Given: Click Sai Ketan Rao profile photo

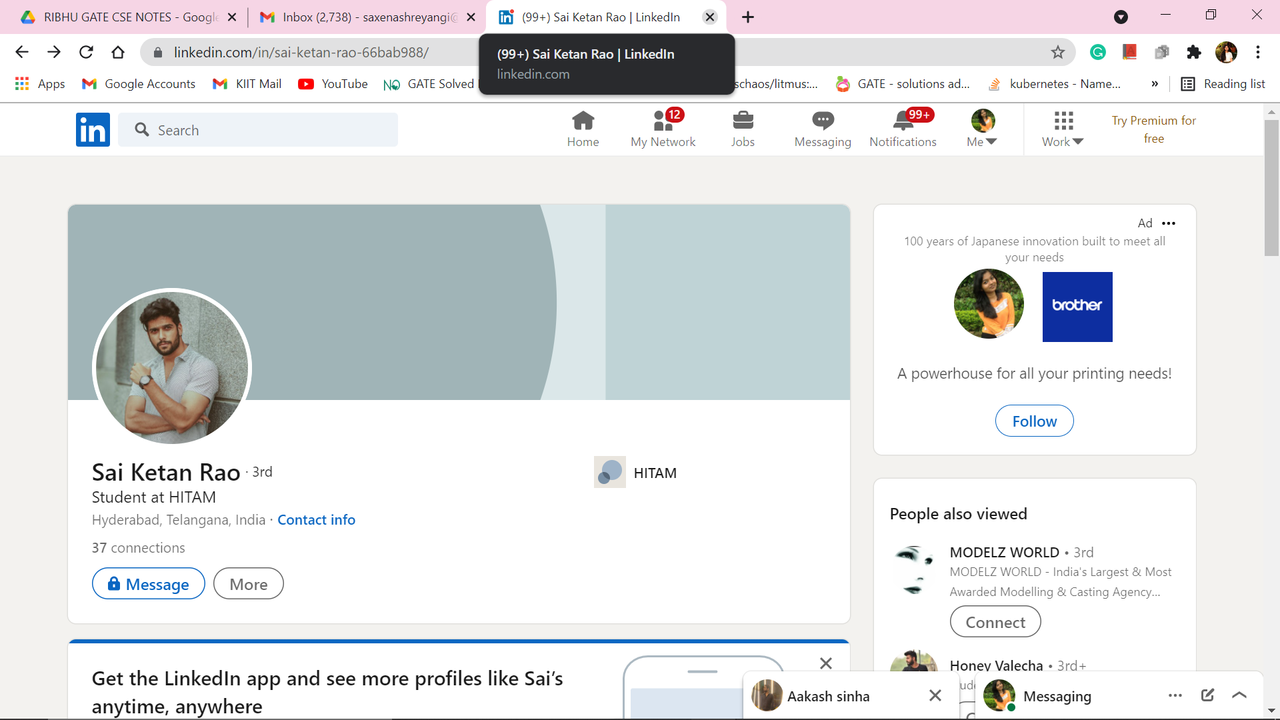Looking at the screenshot, I should 171,368.
